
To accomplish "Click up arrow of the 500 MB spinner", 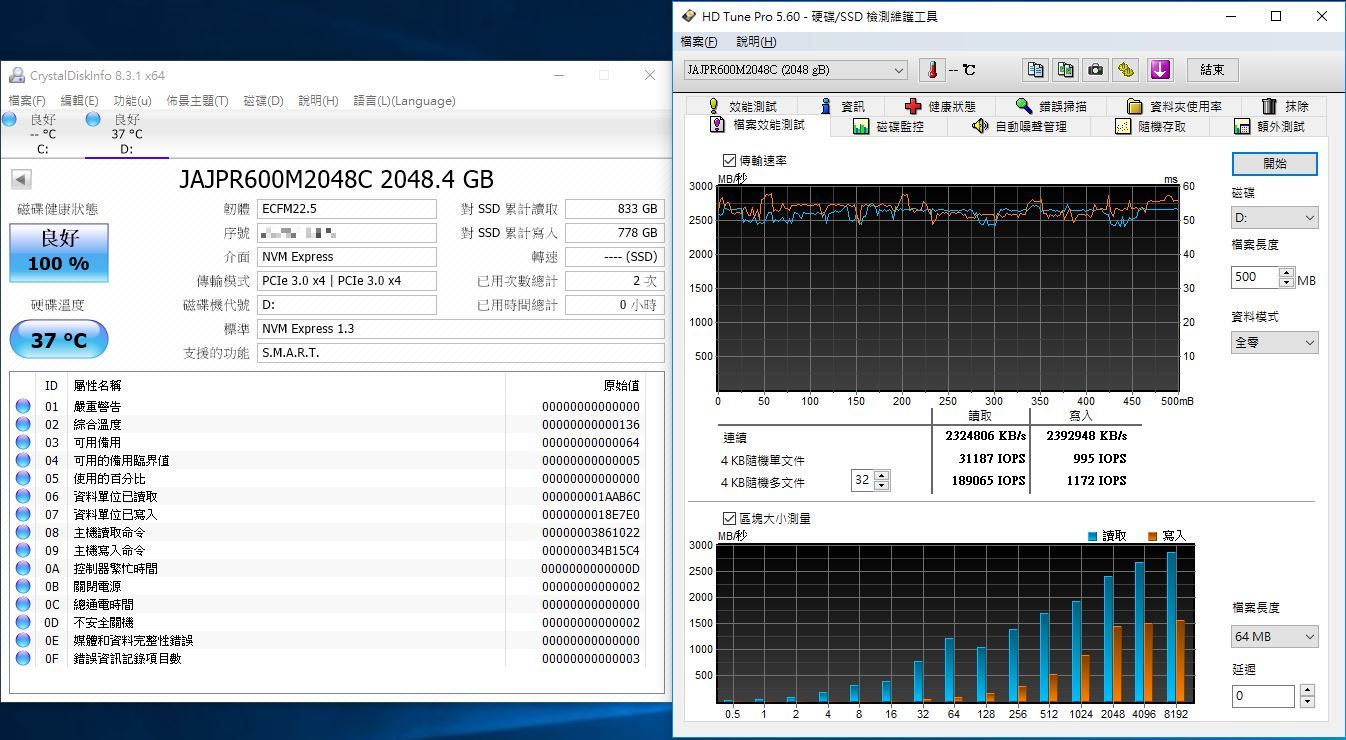I will pos(1286,273).
